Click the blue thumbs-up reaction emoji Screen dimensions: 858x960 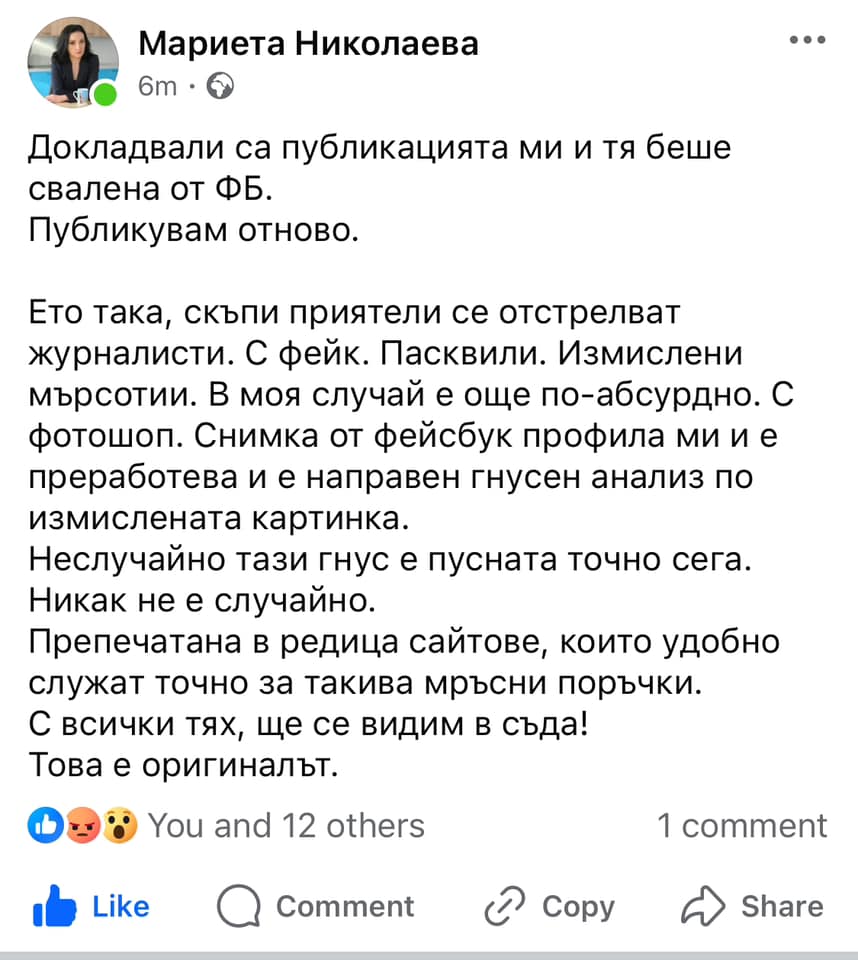tap(45, 825)
